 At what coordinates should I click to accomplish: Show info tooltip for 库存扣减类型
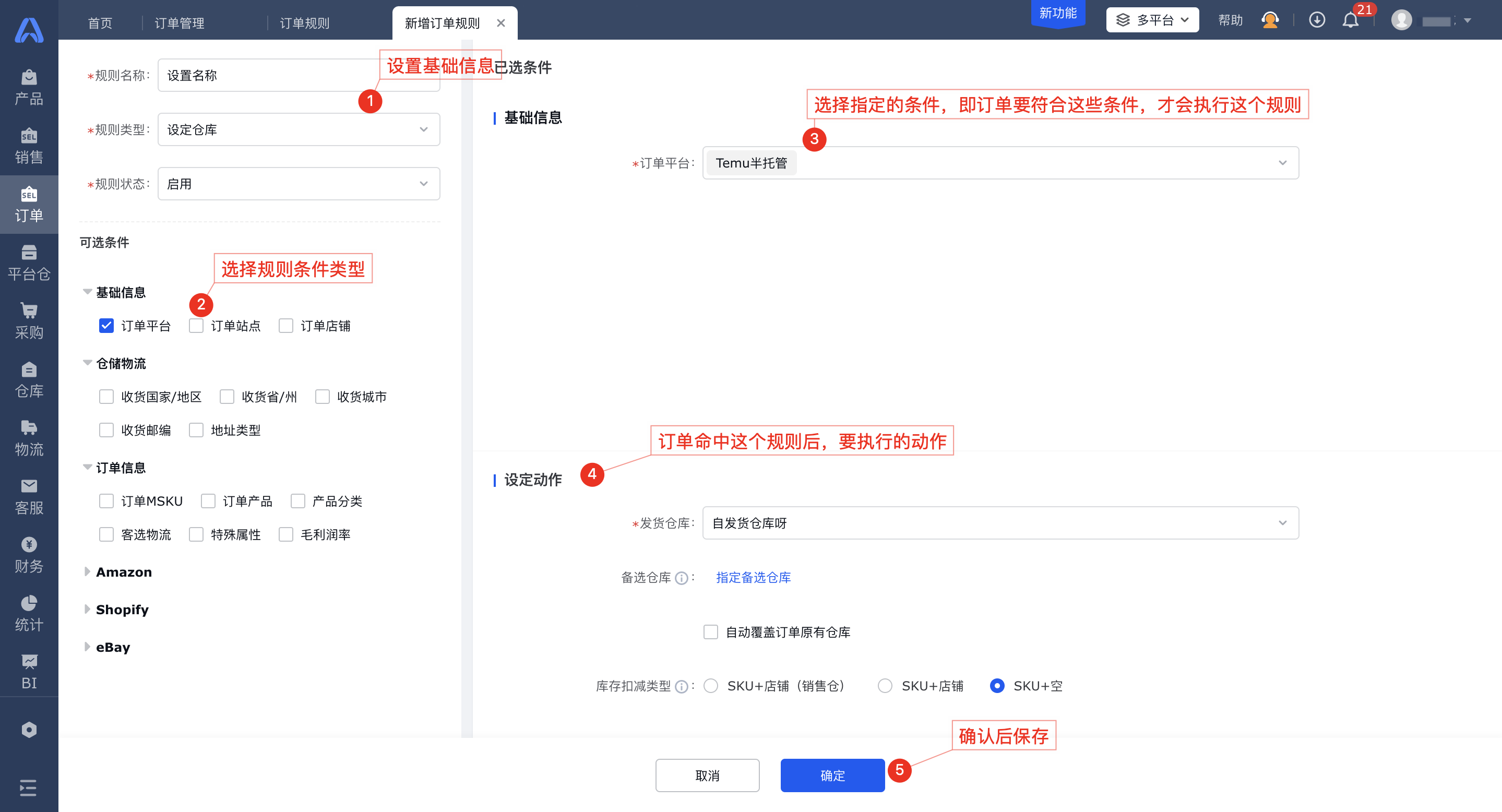pos(681,687)
